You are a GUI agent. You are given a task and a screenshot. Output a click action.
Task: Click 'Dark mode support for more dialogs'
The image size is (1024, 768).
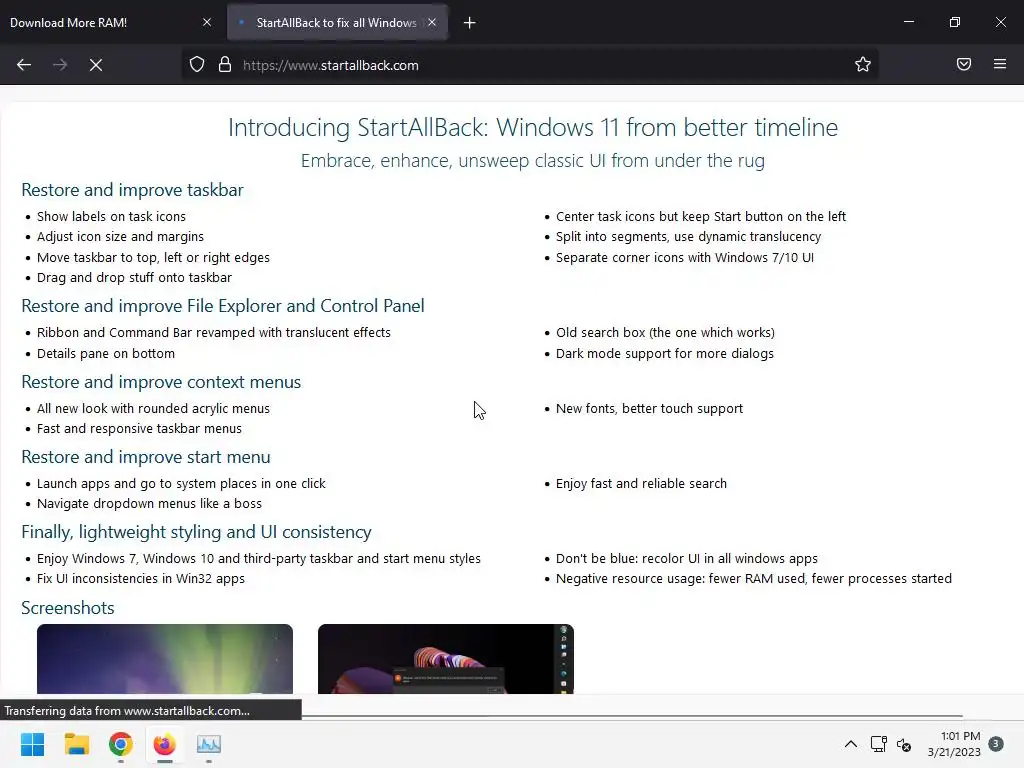[x=664, y=353]
